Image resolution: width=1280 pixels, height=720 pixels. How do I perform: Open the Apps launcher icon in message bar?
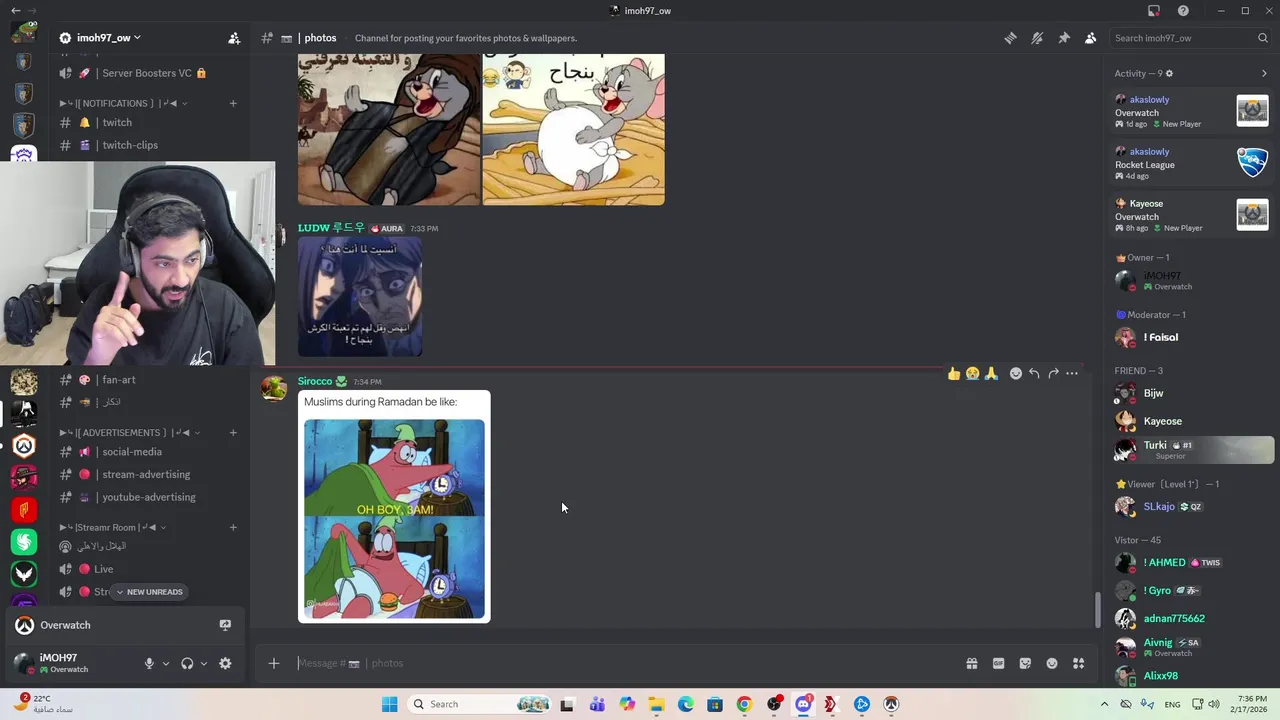[1079, 663]
